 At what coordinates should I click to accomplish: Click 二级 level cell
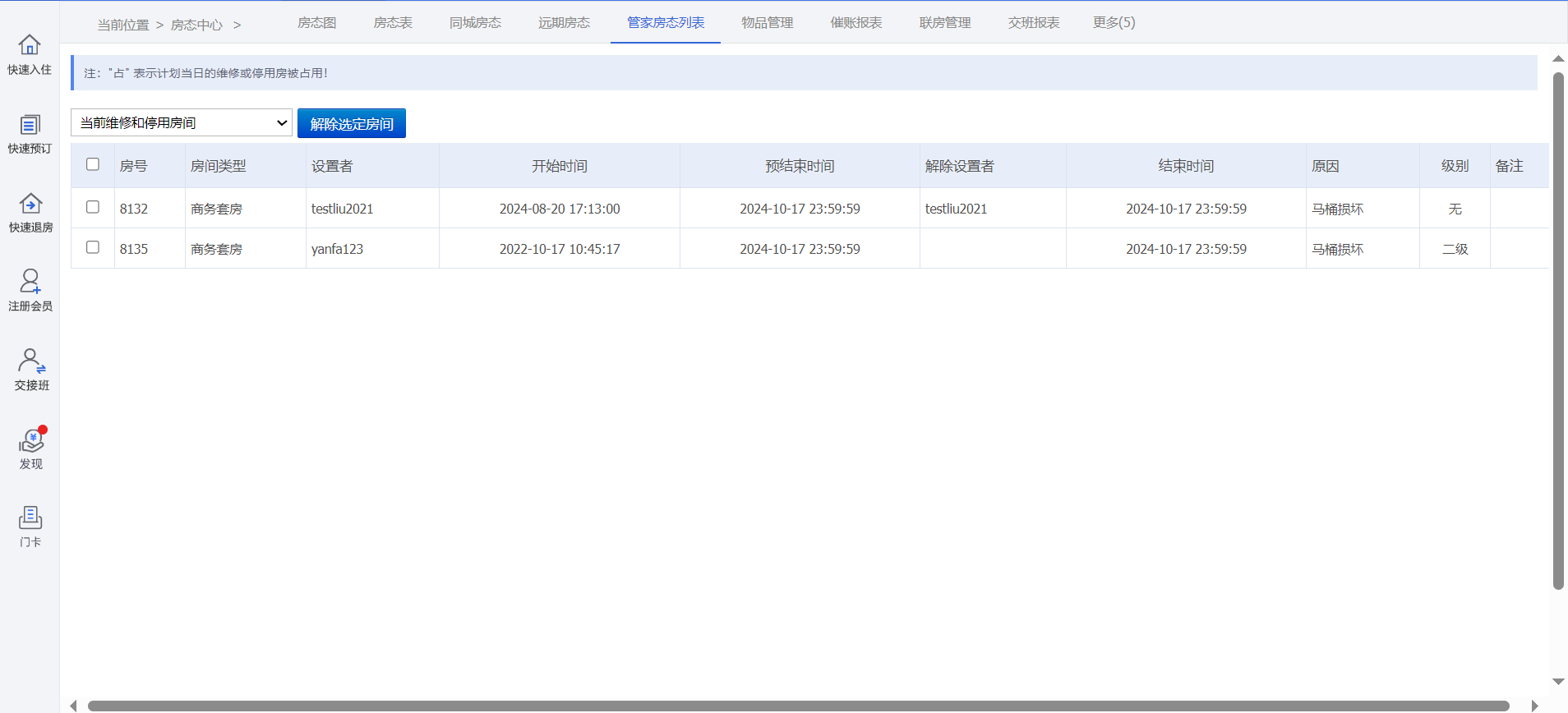point(1455,249)
